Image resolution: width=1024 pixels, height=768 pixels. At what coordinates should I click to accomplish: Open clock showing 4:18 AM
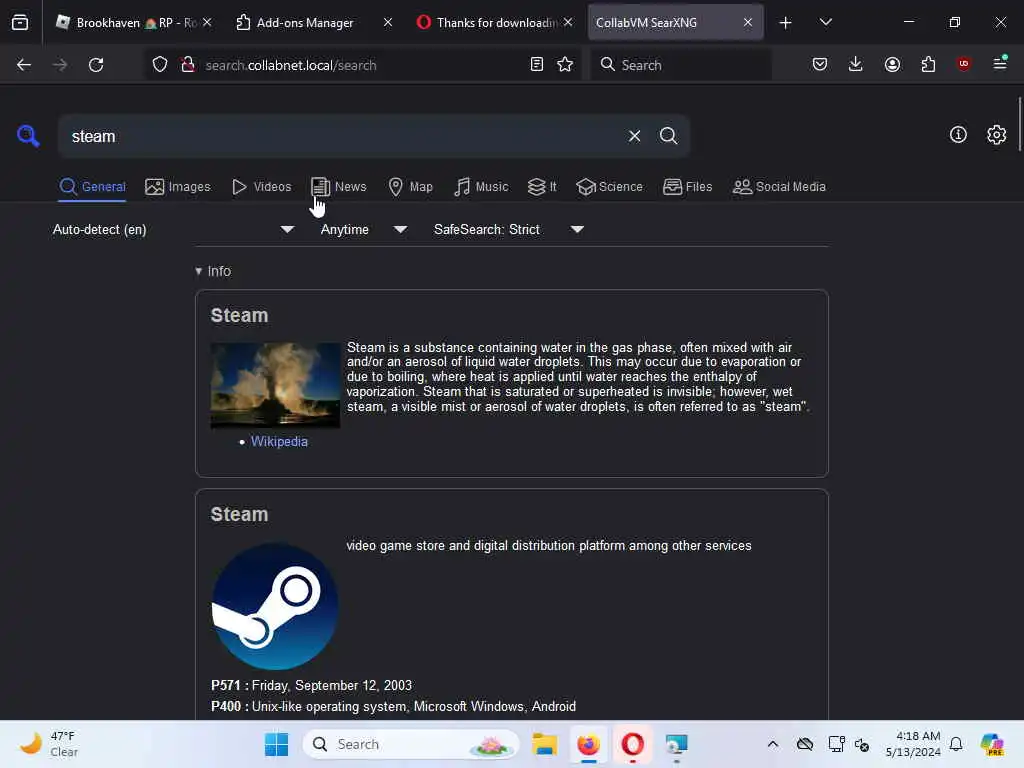pyautogui.click(x=913, y=744)
